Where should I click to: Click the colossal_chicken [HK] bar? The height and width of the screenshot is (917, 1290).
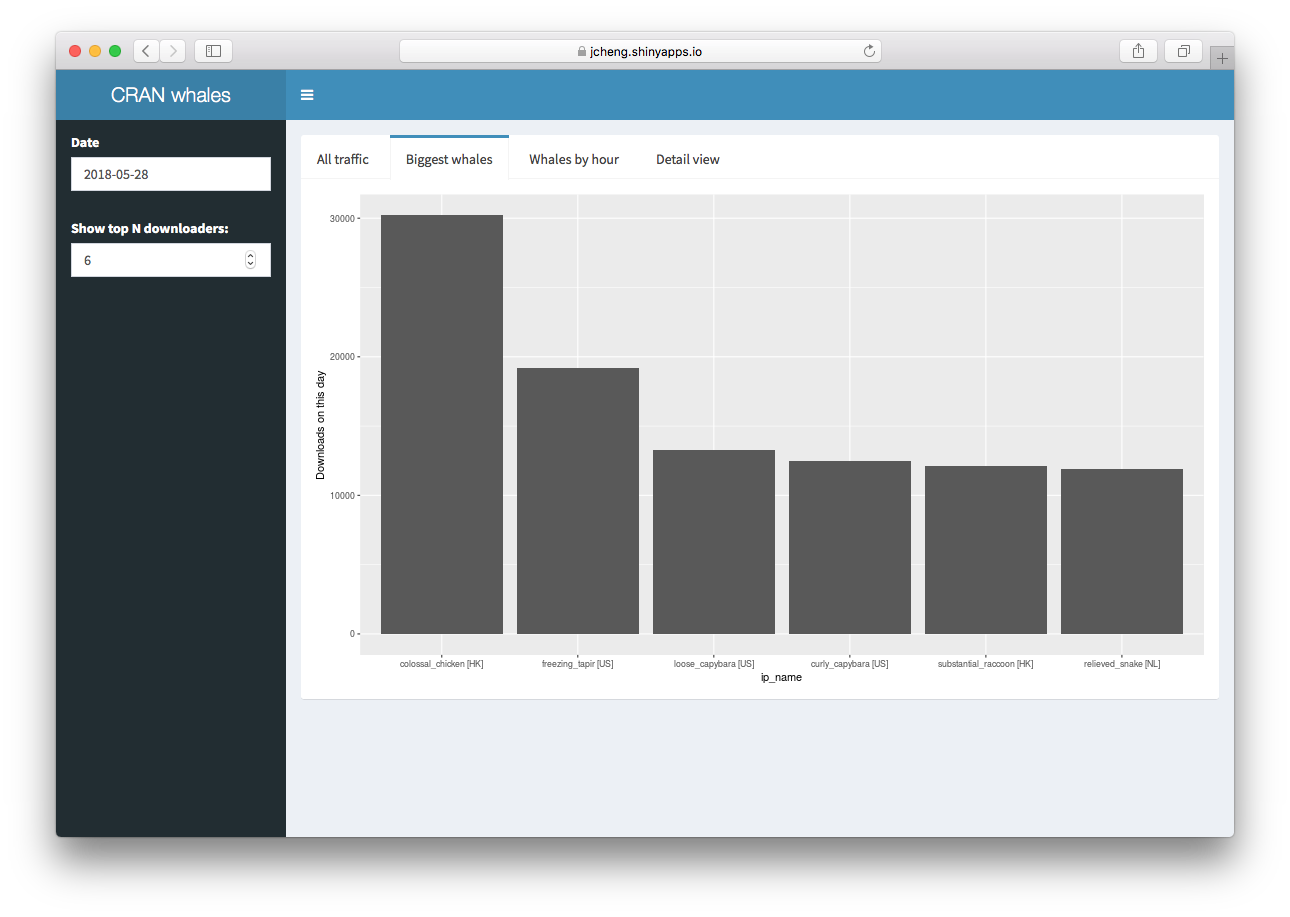pyautogui.click(x=442, y=424)
